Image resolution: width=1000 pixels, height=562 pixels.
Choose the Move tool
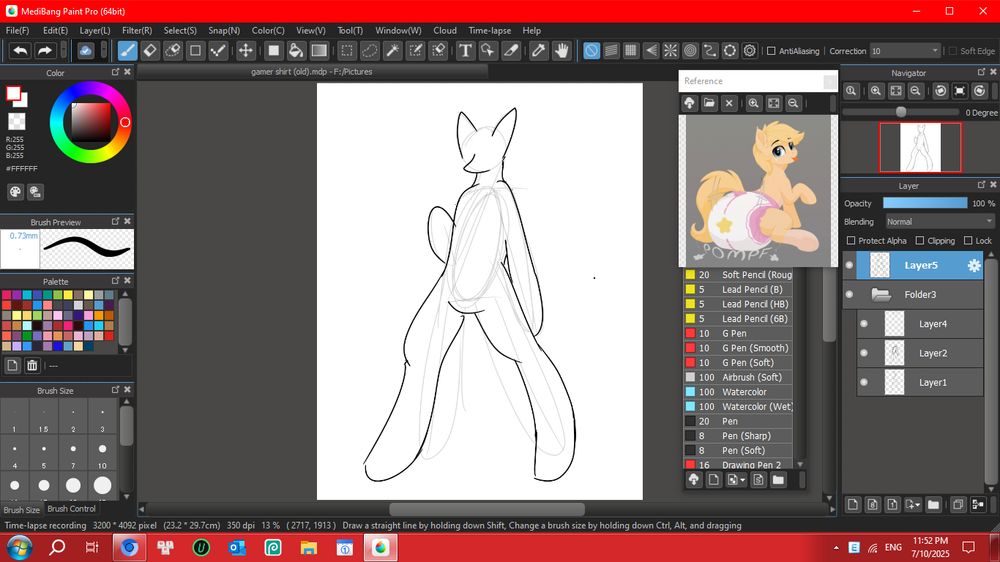[x=246, y=50]
